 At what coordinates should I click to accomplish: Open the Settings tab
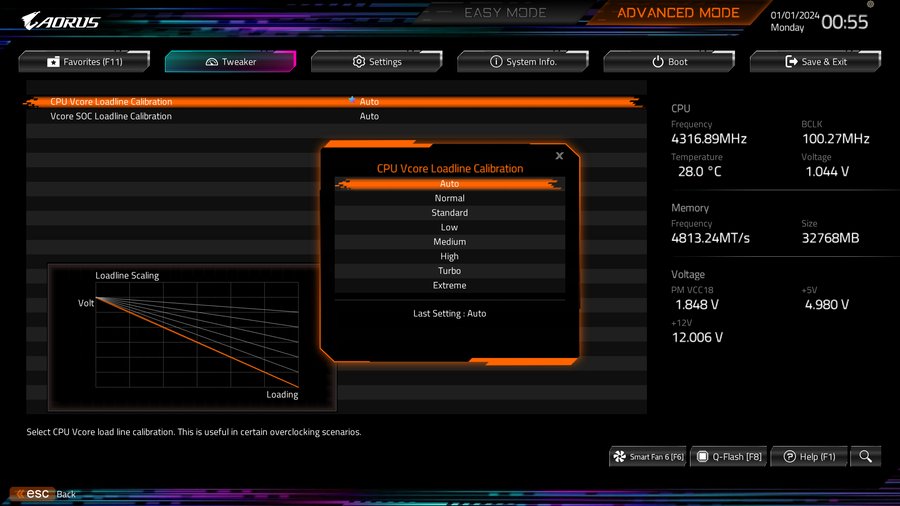(x=377, y=61)
